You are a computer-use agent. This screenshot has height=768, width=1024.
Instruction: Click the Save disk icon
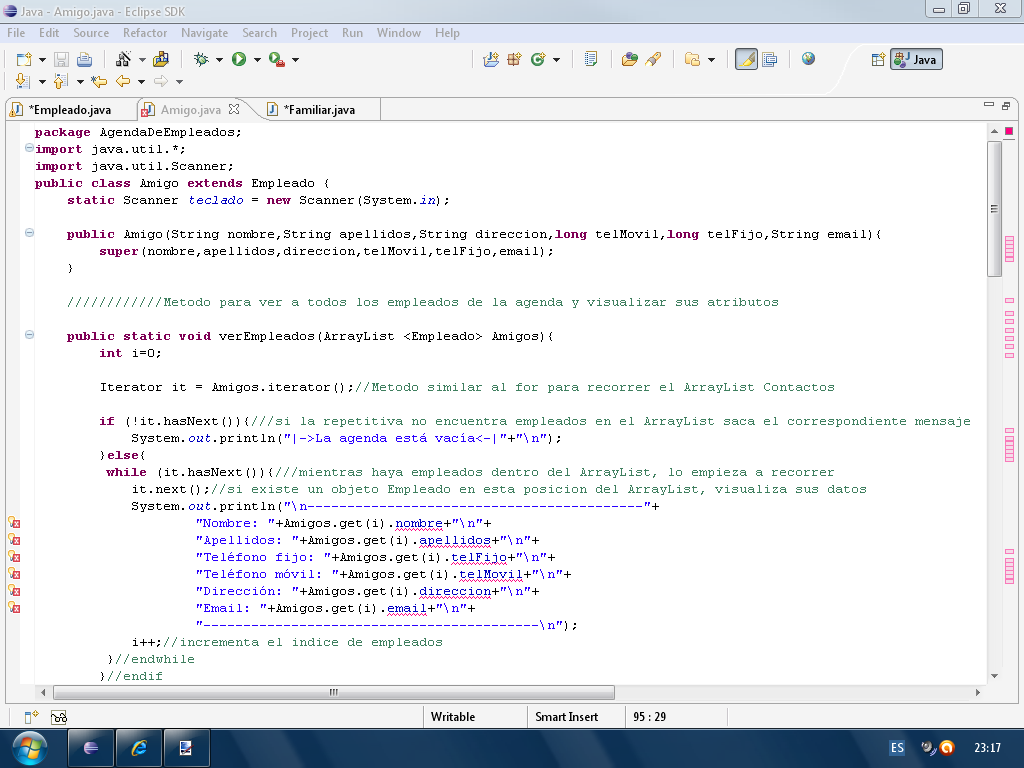click(61, 59)
